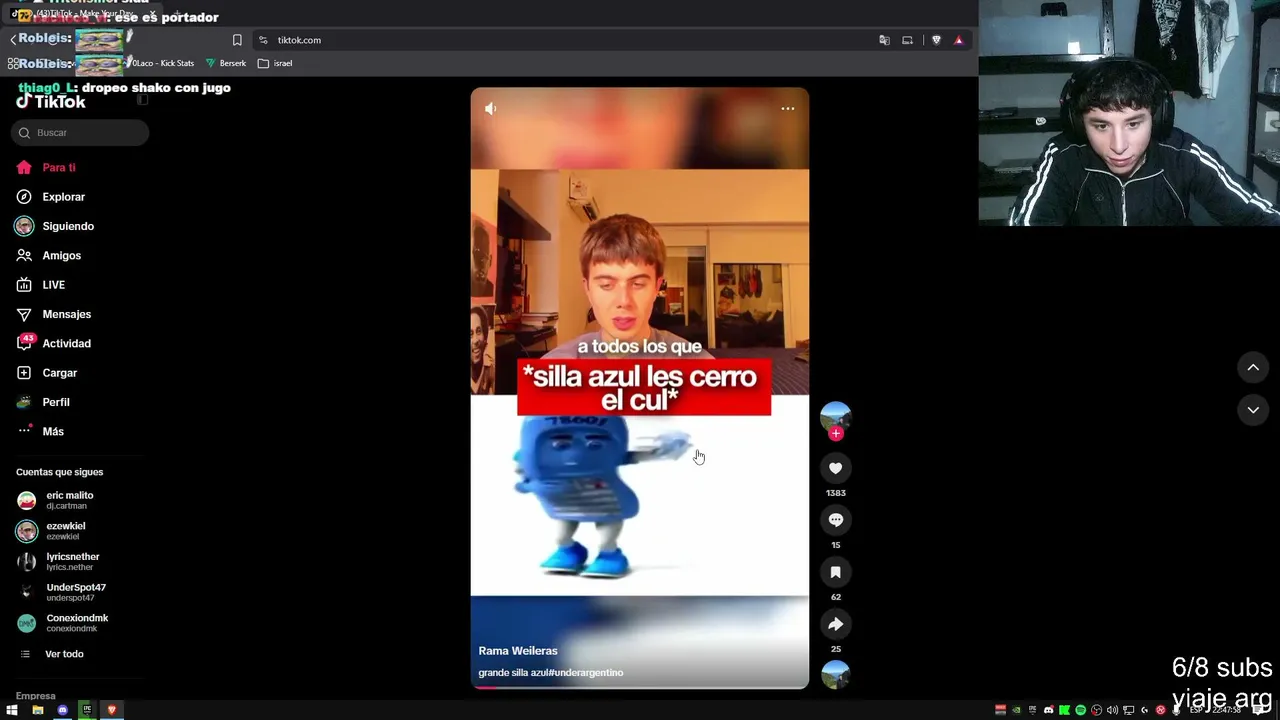The image size is (1280, 720).
Task: Mute the TikTok video sound
Action: point(490,108)
